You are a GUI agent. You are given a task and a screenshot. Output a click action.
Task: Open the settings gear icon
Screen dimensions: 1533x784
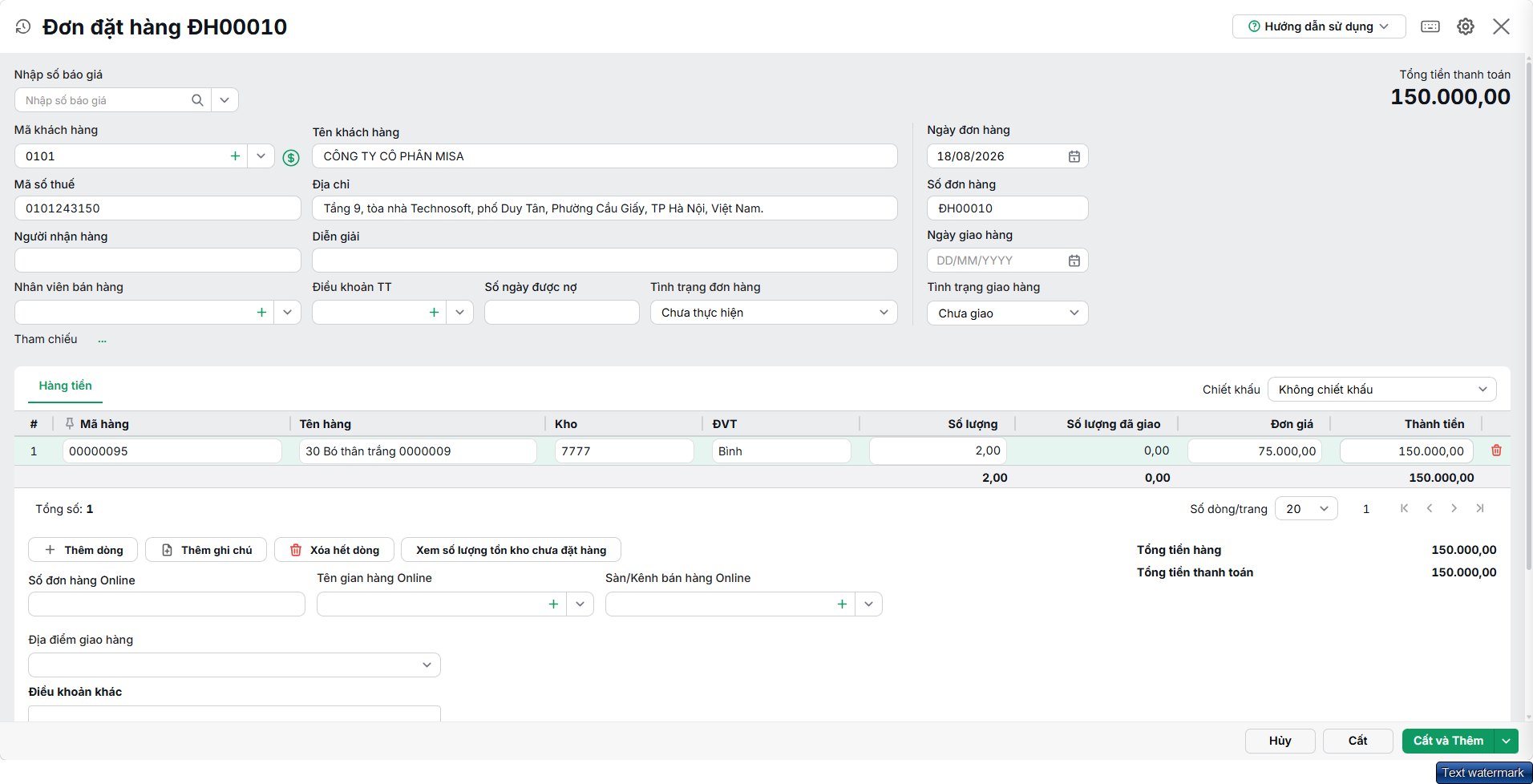point(1466,26)
